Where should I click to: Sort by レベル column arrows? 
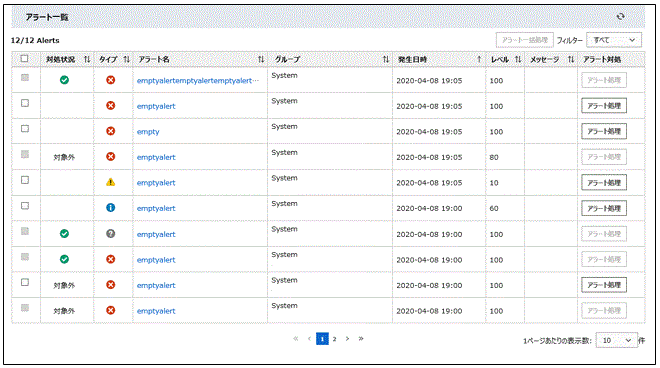tap(518, 59)
